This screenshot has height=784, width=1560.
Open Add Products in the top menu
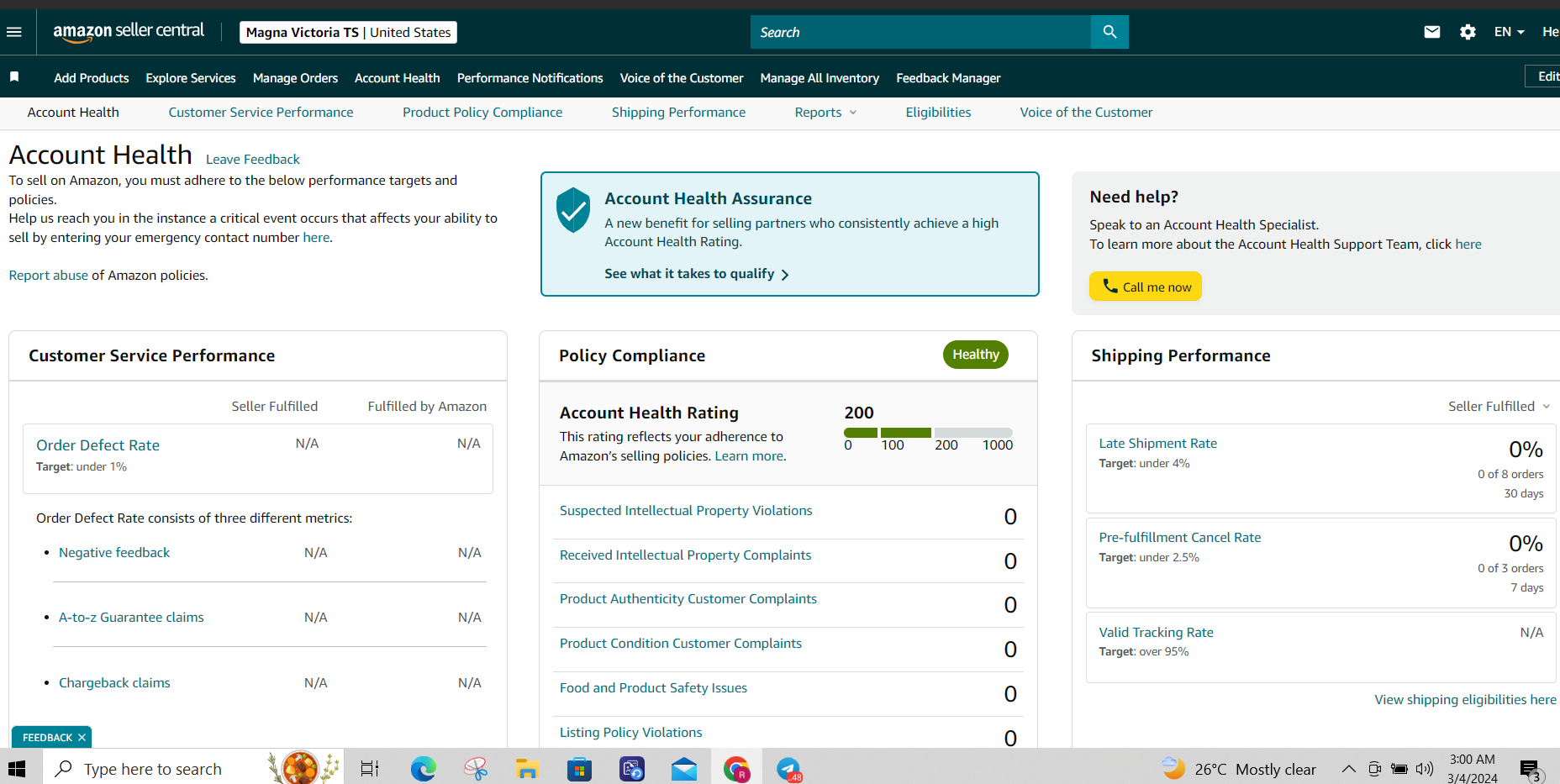[x=92, y=77]
